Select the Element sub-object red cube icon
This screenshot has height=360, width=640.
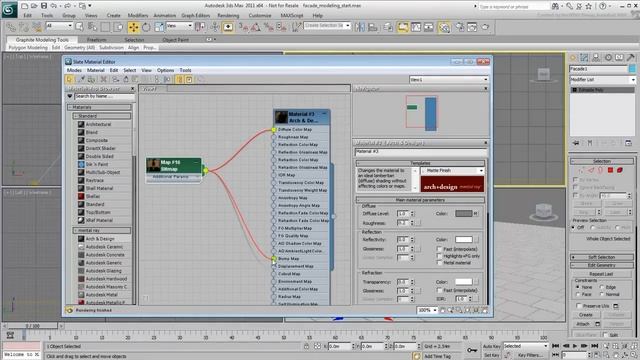[x=620, y=170]
